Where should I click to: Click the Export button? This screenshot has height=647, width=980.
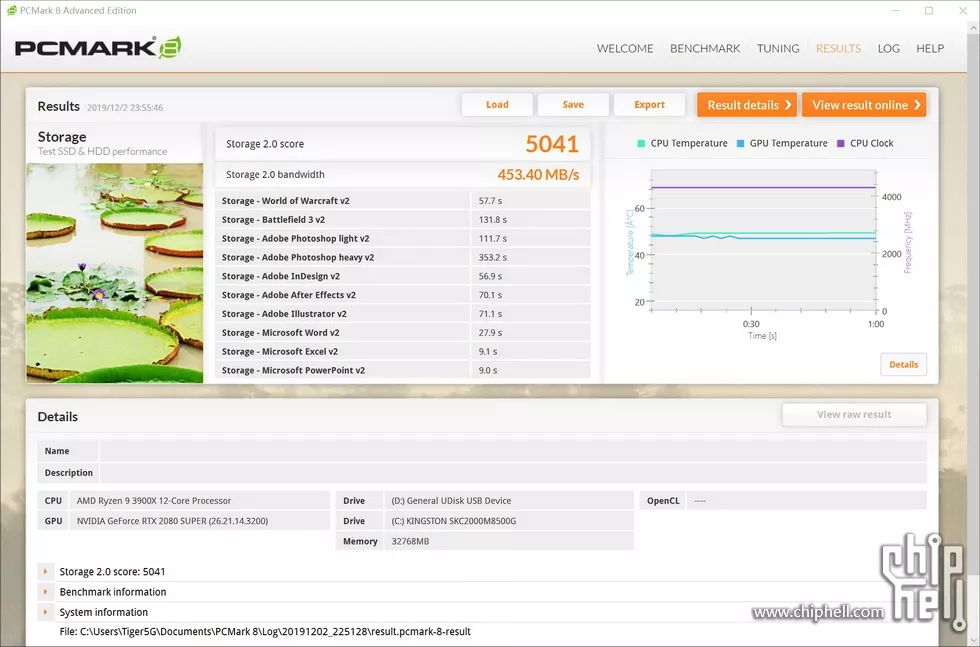[x=649, y=104]
